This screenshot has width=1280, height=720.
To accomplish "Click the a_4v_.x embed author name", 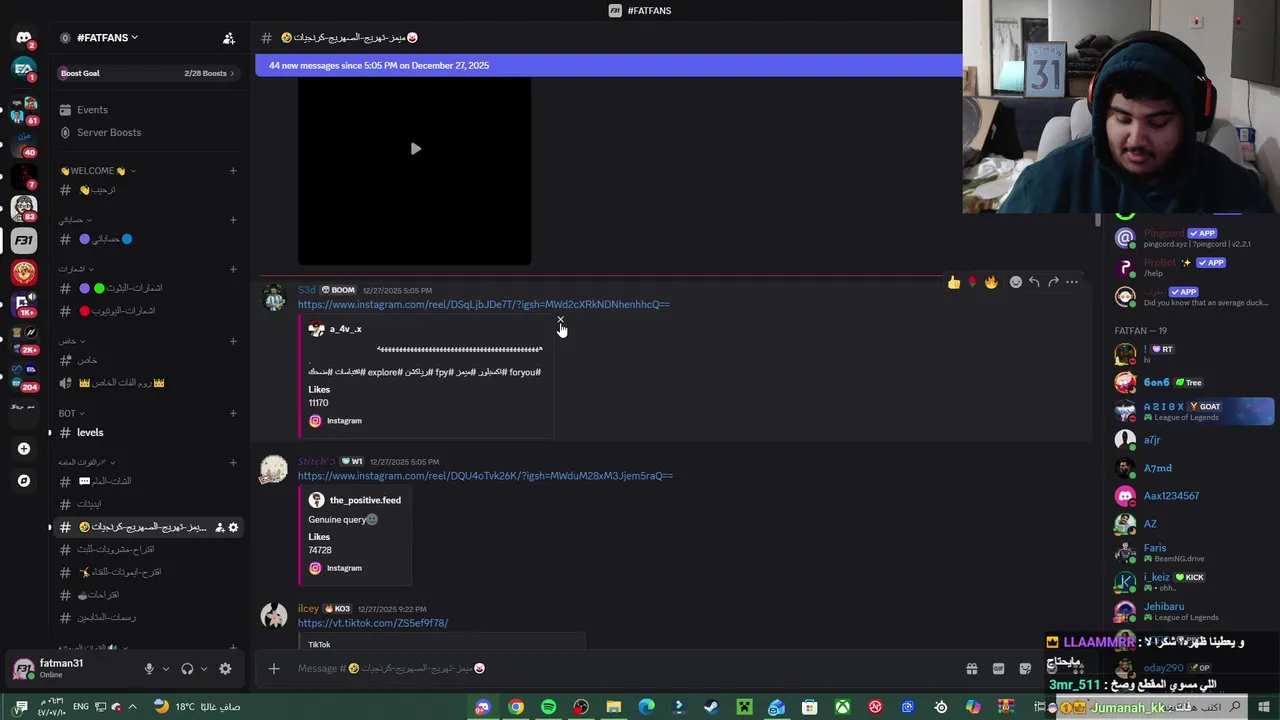I will pos(346,329).
